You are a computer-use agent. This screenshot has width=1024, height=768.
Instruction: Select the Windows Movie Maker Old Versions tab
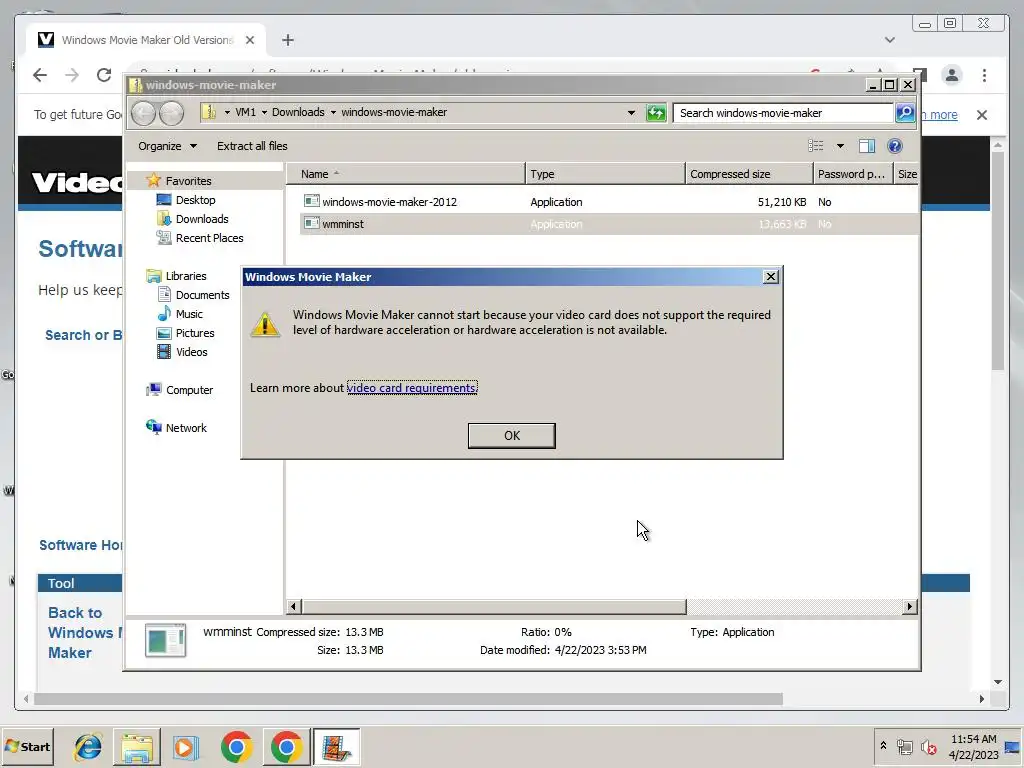pos(147,40)
